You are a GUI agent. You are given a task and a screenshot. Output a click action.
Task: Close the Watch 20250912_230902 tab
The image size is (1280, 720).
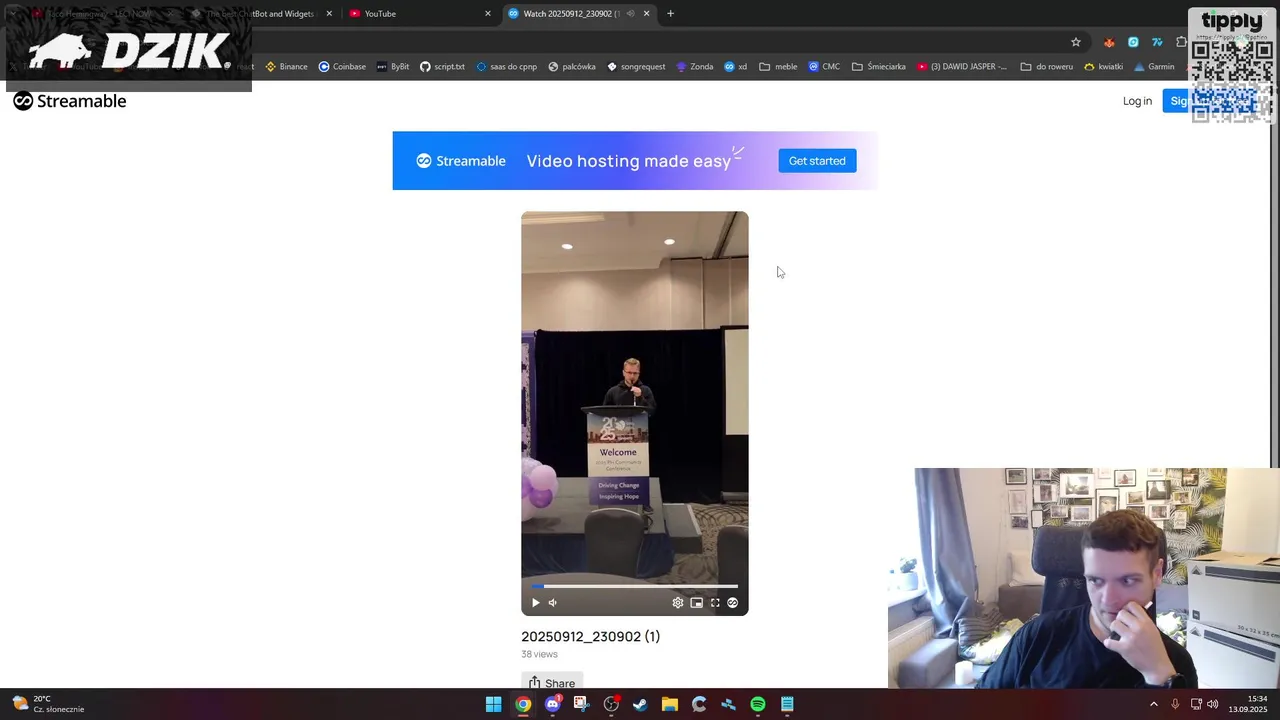[x=646, y=14]
